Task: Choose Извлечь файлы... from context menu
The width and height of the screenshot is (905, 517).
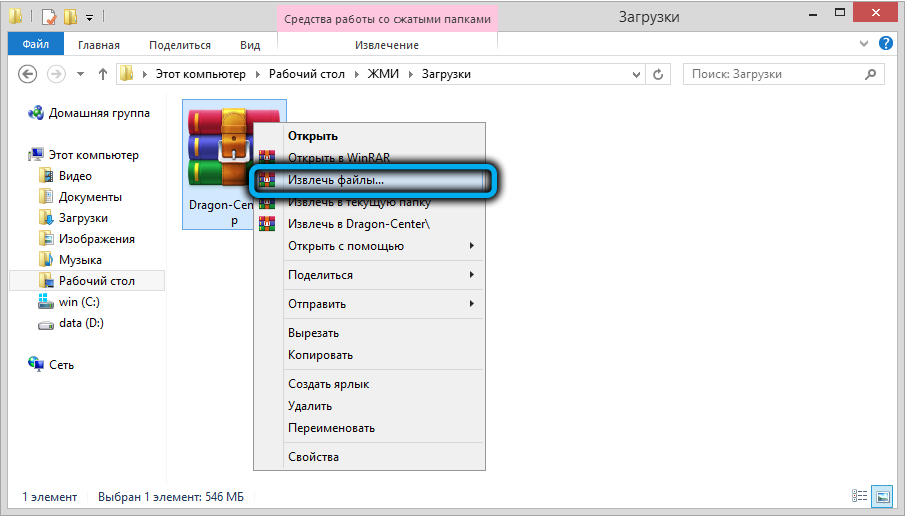Action: pos(335,180)
